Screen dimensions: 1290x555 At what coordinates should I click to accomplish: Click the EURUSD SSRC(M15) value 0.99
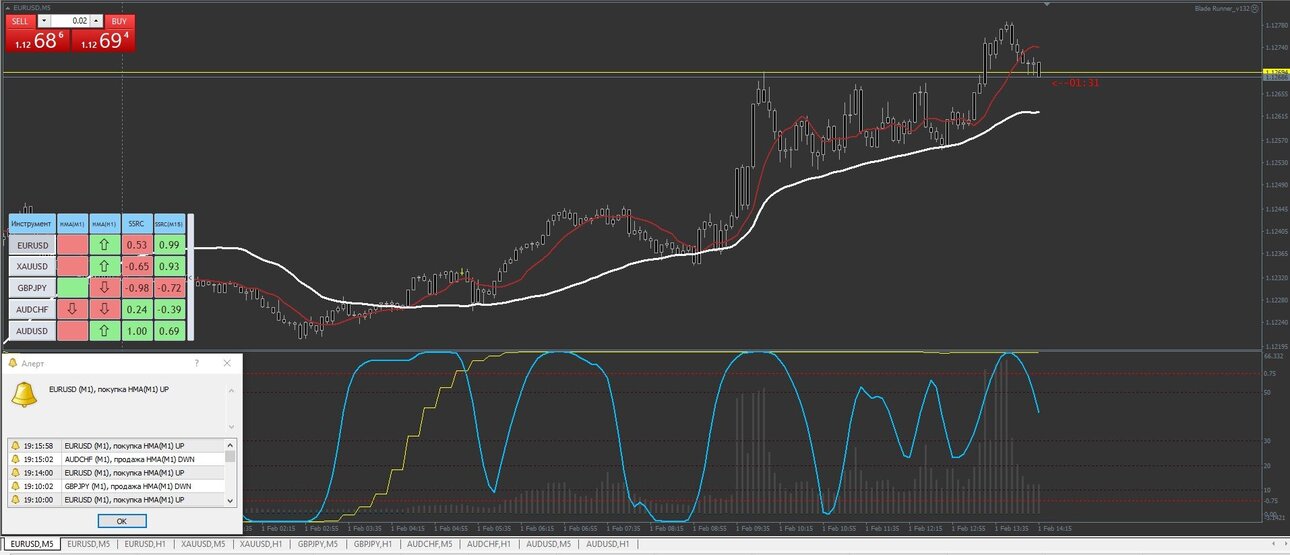[x=169, y=245]
